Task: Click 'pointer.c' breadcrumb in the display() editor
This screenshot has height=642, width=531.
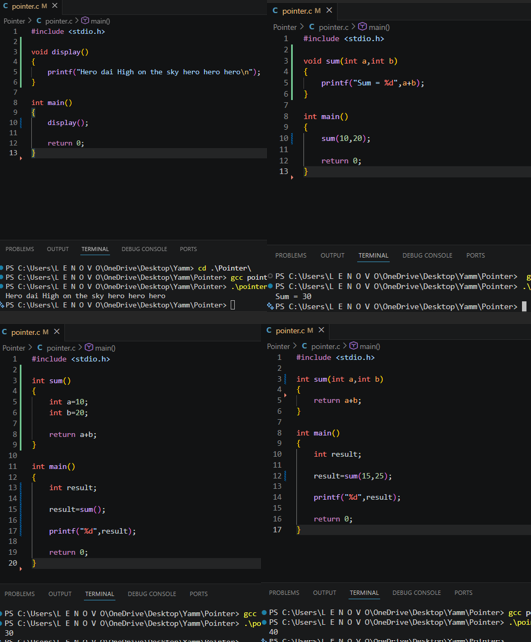Action: pyautogui.click(x=59, y=21)
